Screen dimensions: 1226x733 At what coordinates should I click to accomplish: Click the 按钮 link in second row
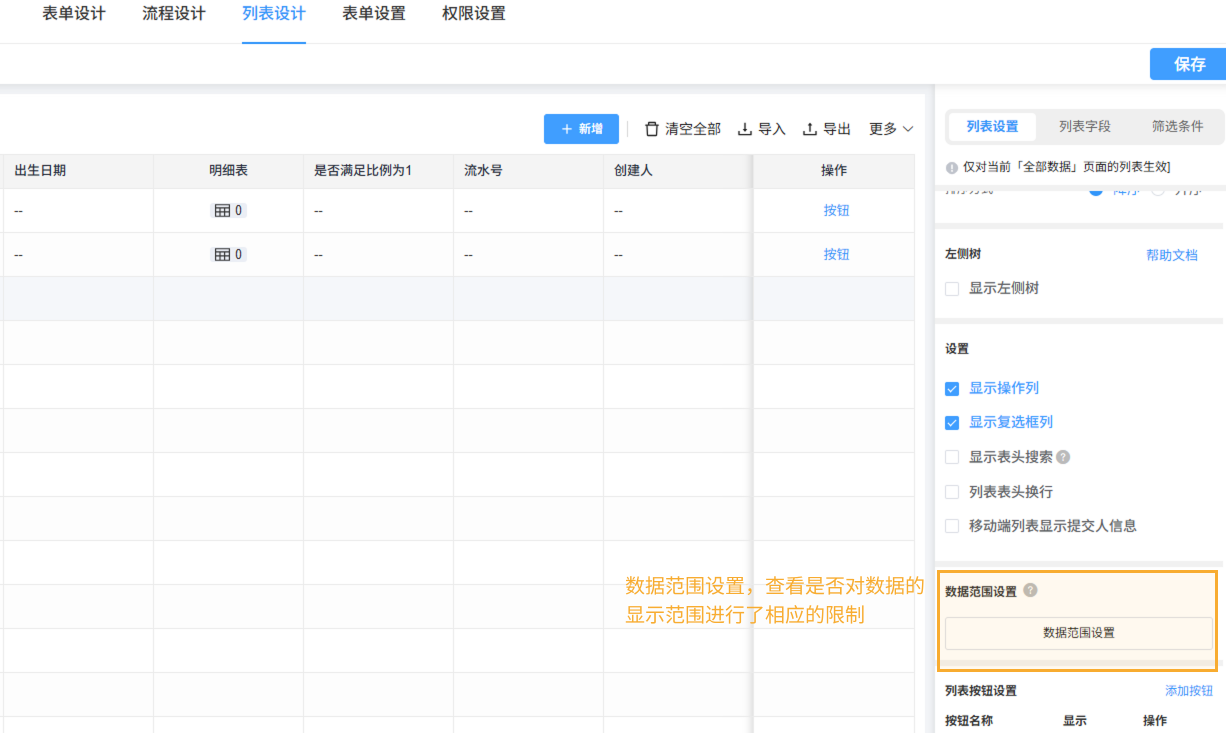836,255
